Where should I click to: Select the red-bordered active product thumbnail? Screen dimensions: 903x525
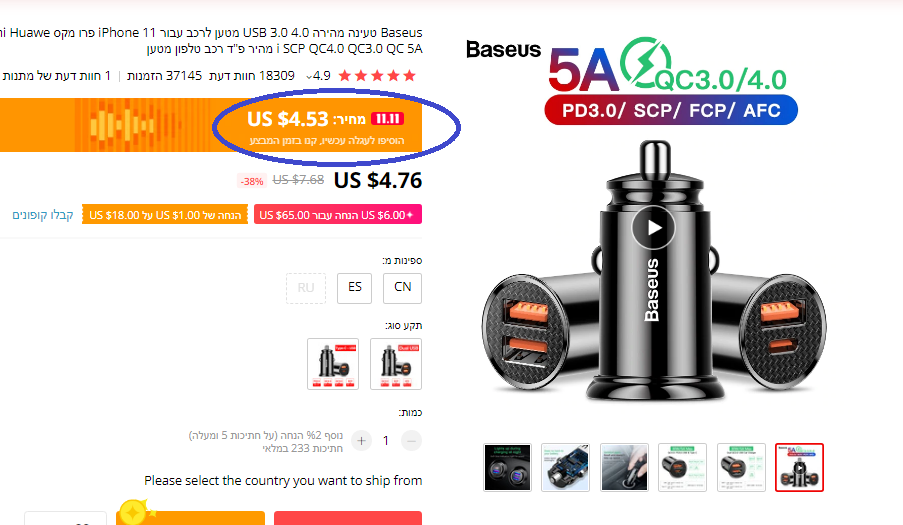799,467
